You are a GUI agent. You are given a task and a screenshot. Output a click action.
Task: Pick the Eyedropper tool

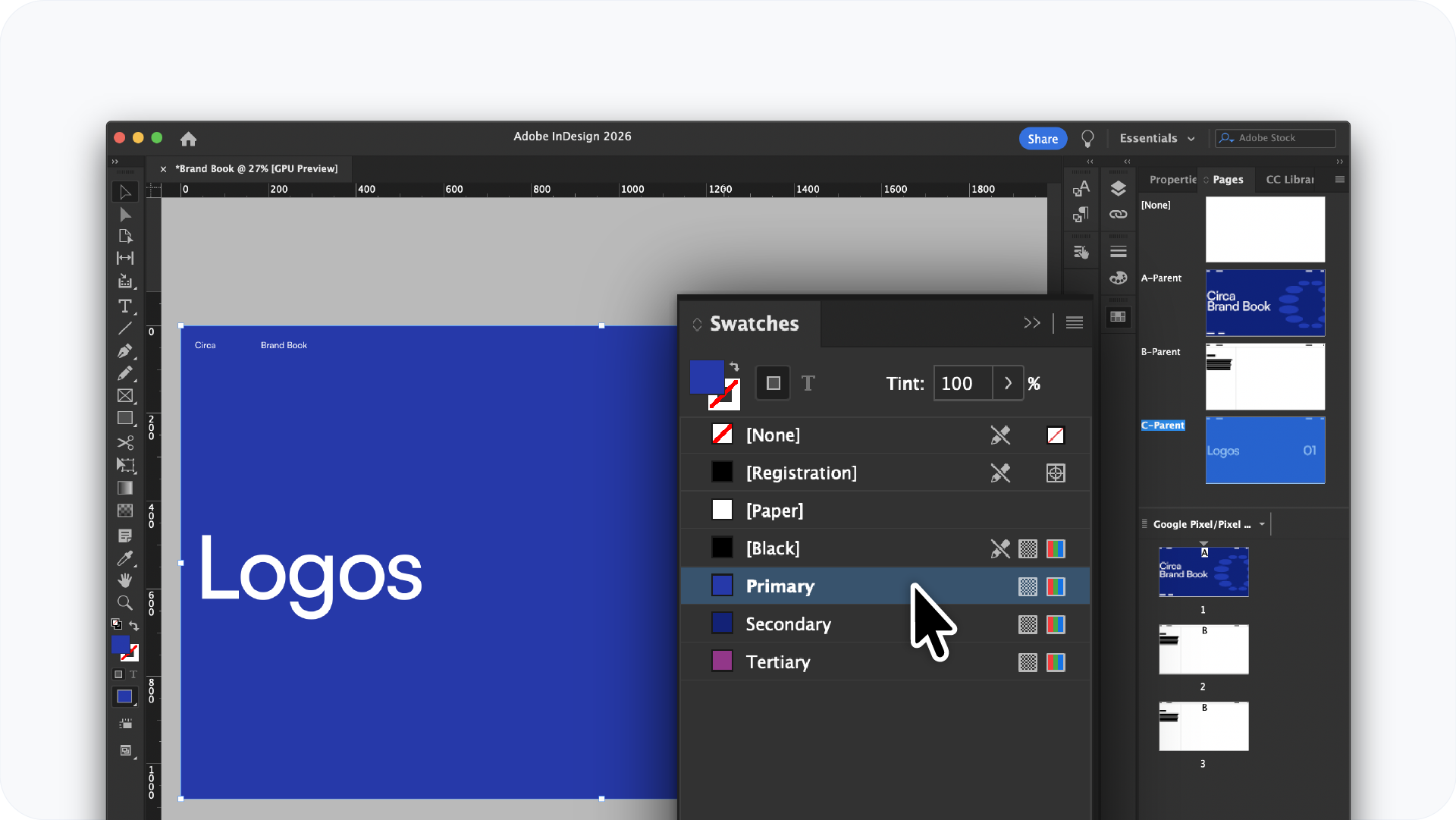[125, 558]
